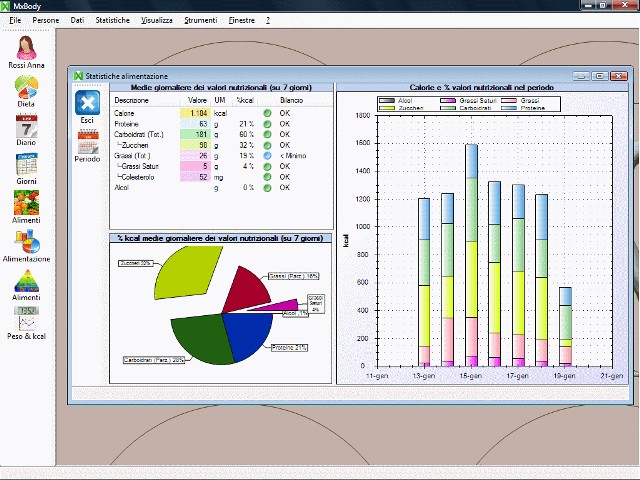Open the Visualizza menu
The width and height of the screenshot is (640, 480).
click(x=156, y=20)
